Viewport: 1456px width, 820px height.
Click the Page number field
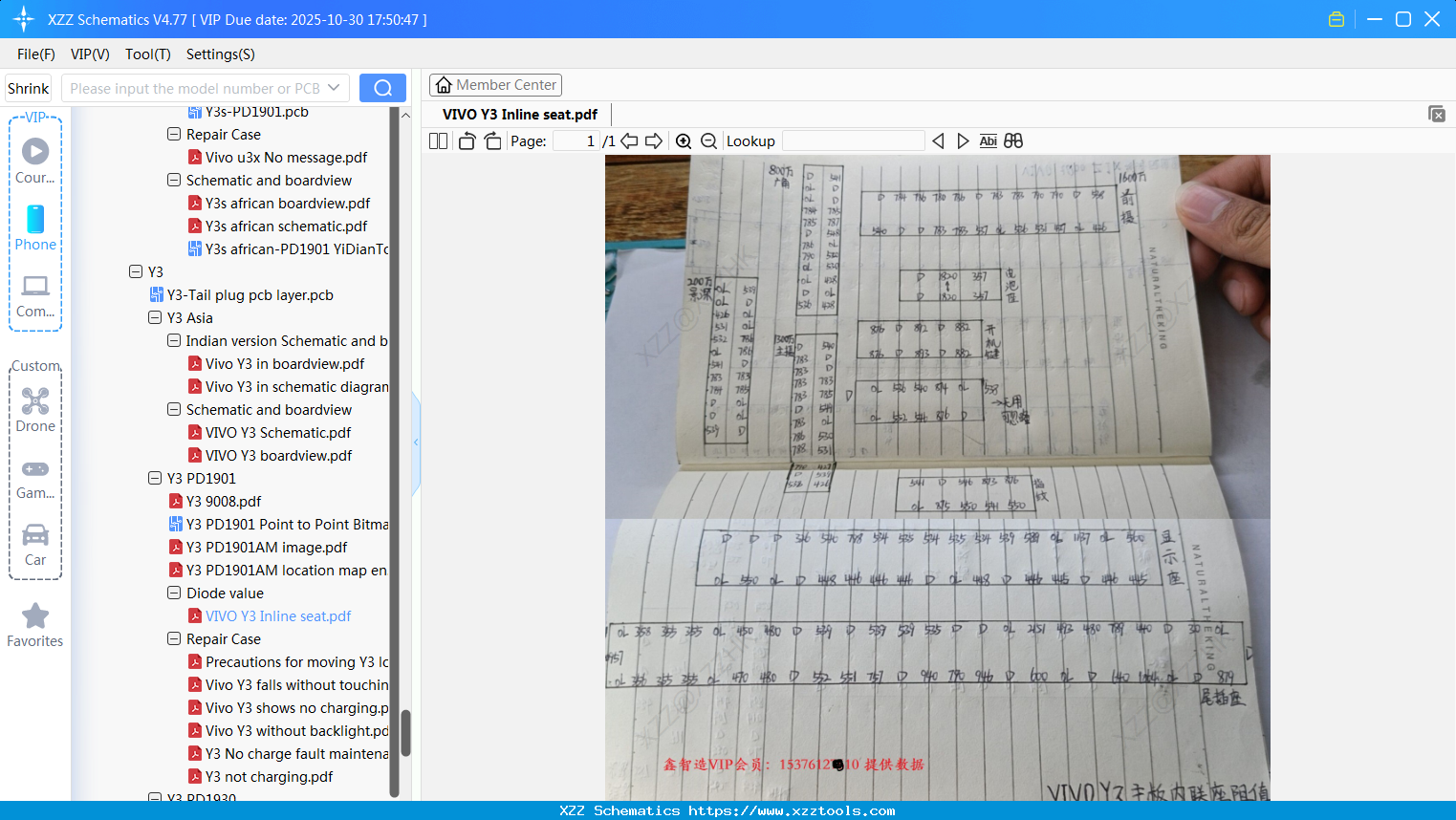coord(576,141)
